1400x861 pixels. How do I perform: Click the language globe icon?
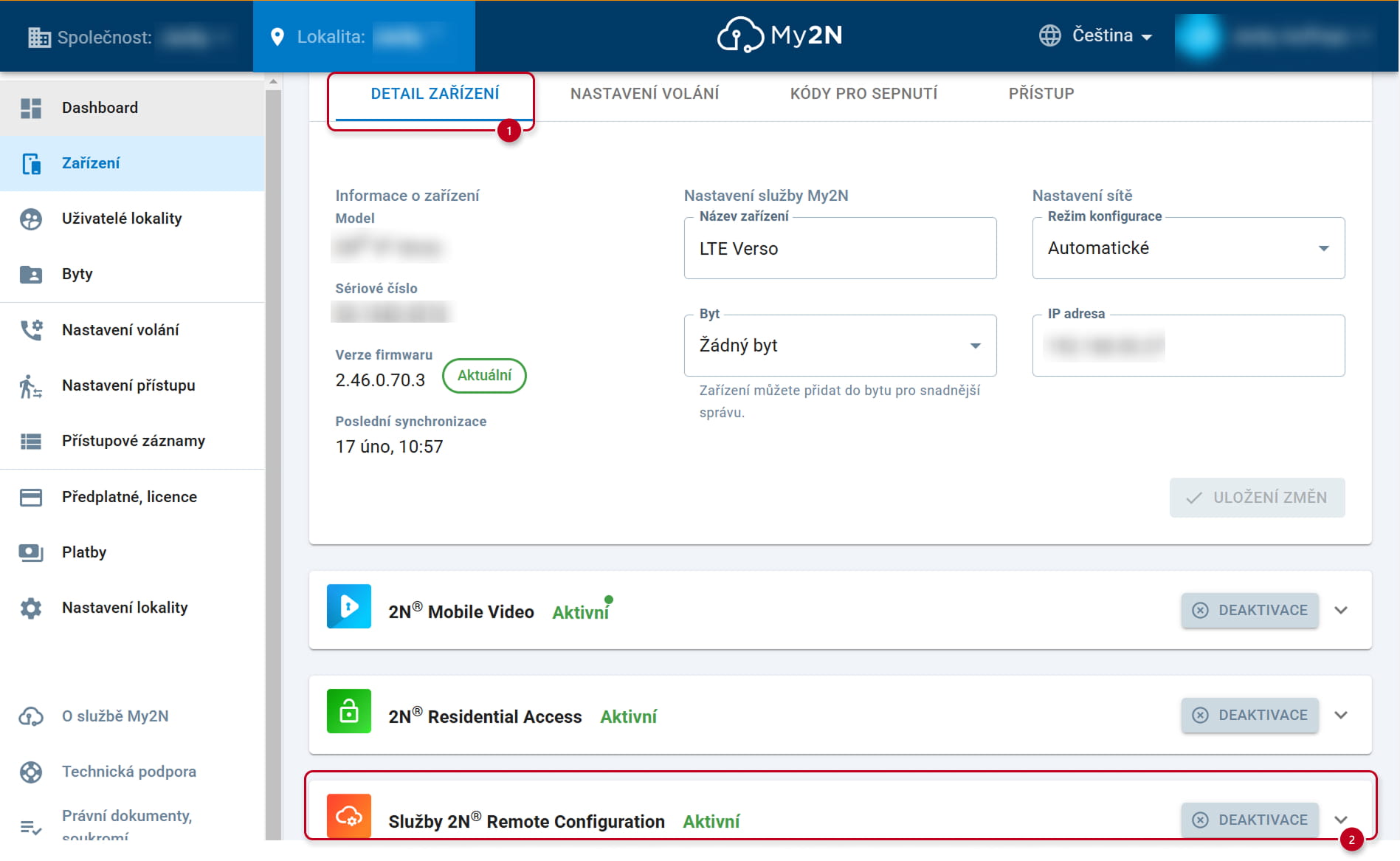click(x=1049, y=35)
